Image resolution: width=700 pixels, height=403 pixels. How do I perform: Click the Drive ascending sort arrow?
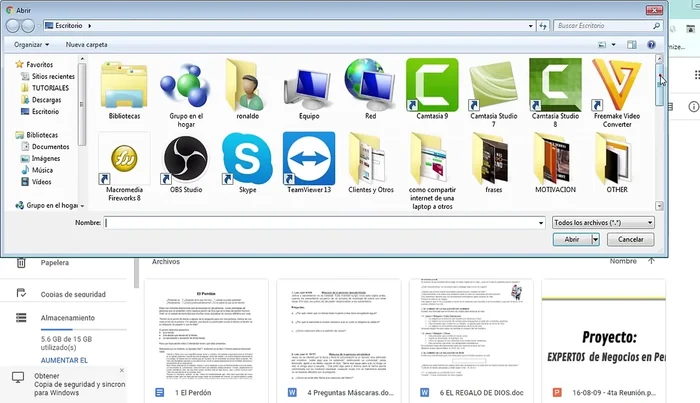click(x=651, y=261)
